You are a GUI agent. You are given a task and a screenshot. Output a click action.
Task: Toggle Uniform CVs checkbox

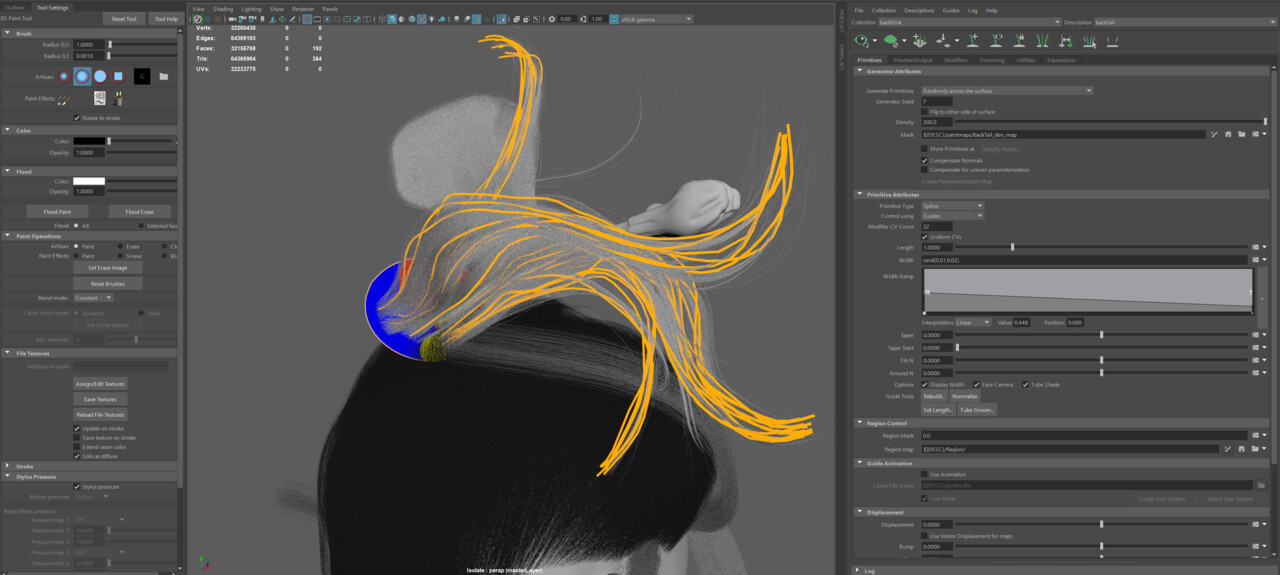coord(924,237)
